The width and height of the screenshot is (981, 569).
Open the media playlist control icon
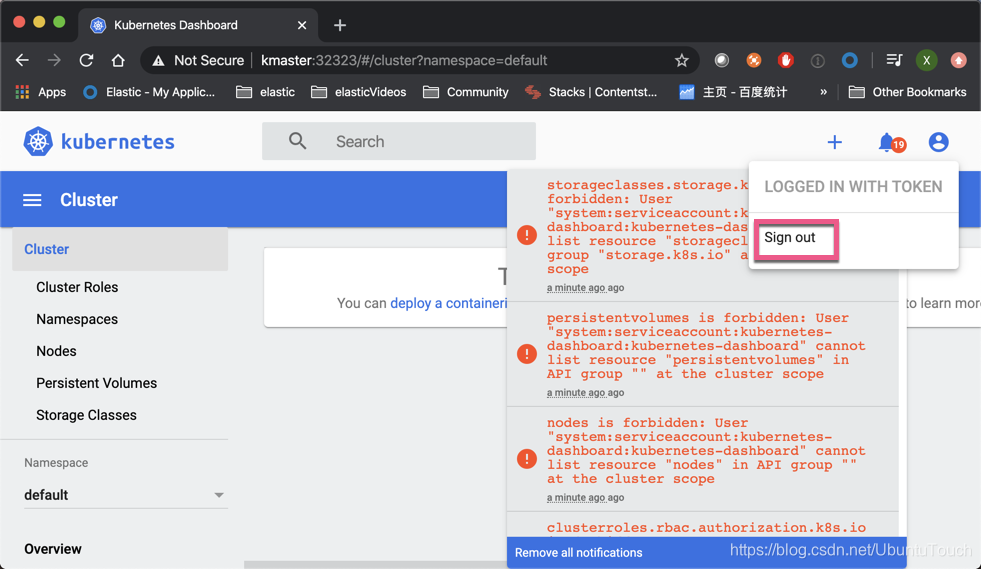click(x=895, y=60)
